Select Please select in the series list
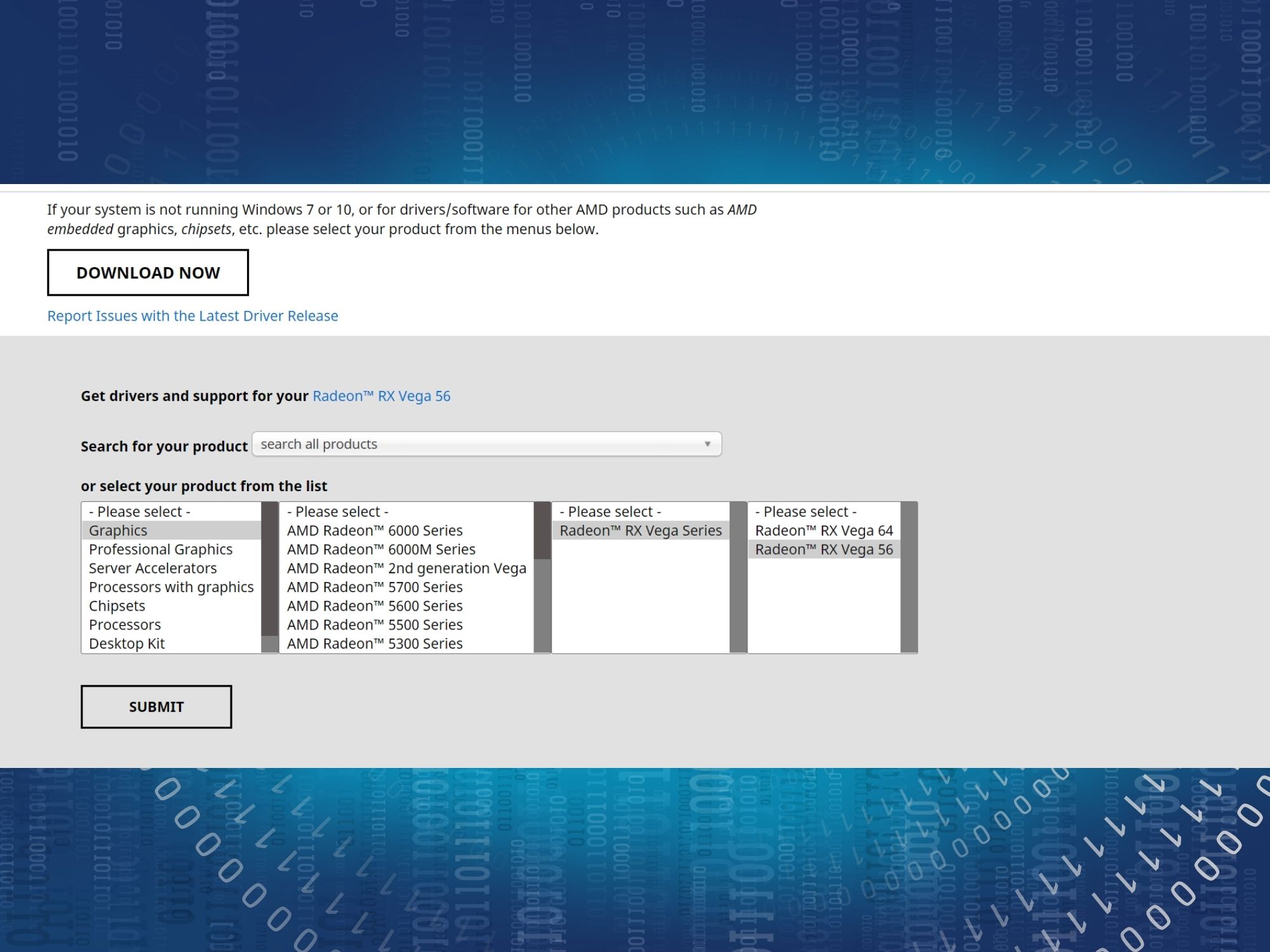 pos(407,512)
